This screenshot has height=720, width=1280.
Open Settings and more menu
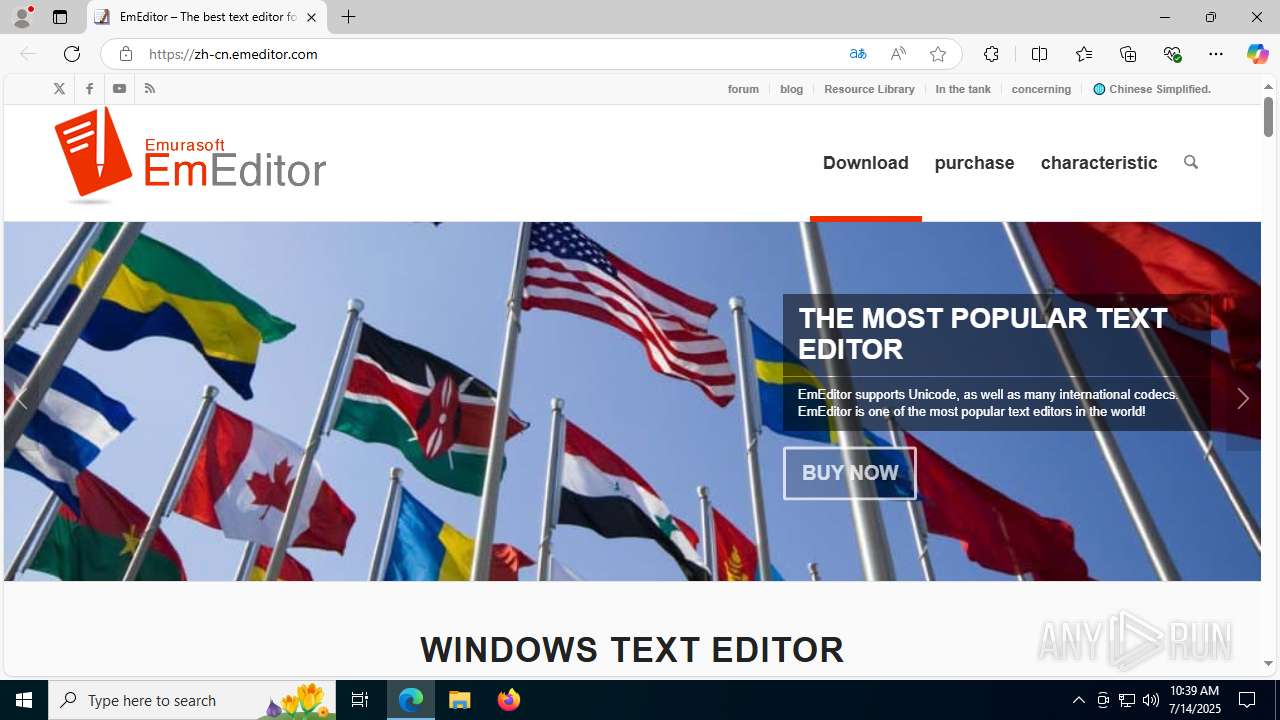click(x=1216, y=54)
